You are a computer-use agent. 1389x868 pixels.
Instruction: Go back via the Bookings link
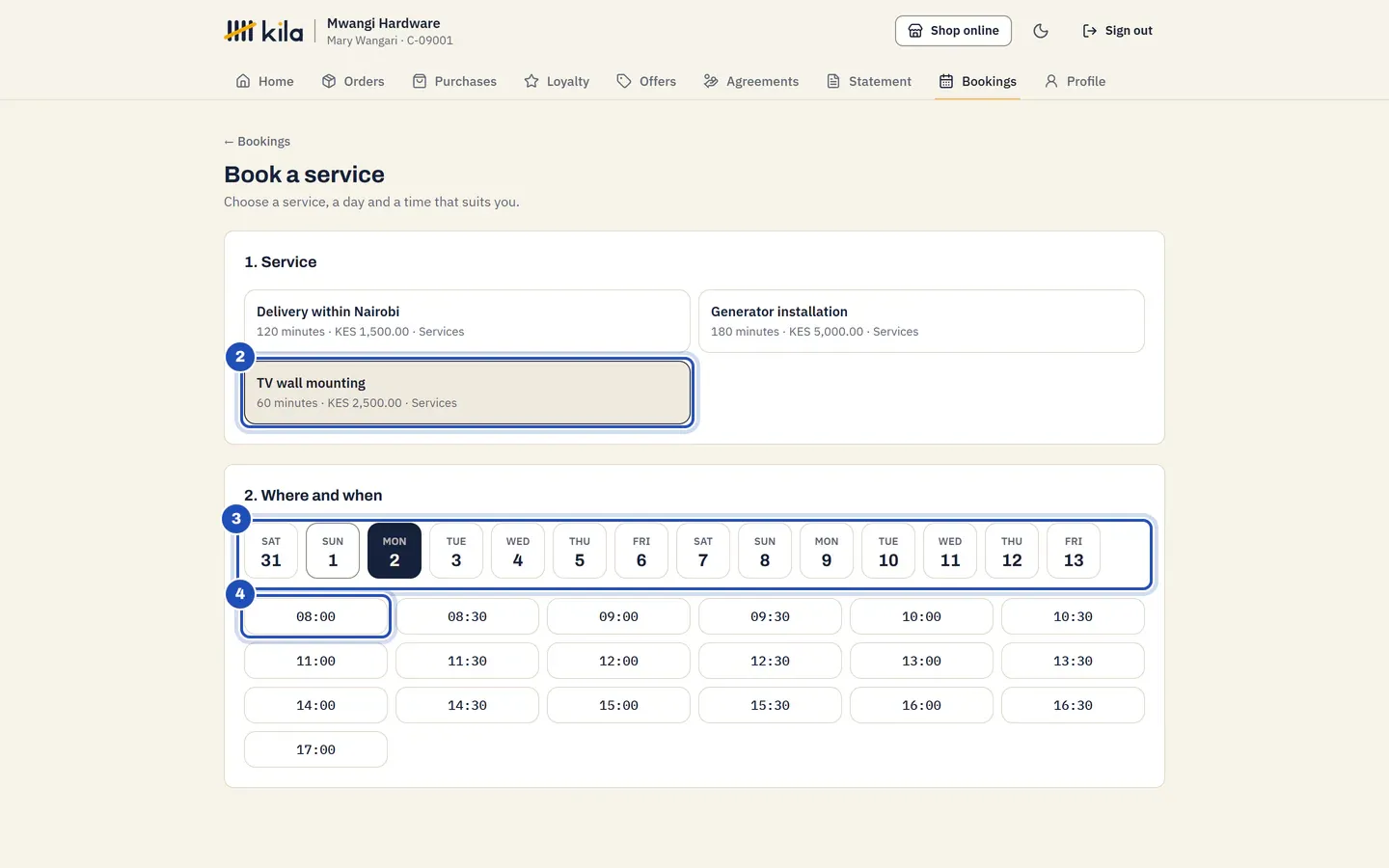click(258, 141)
